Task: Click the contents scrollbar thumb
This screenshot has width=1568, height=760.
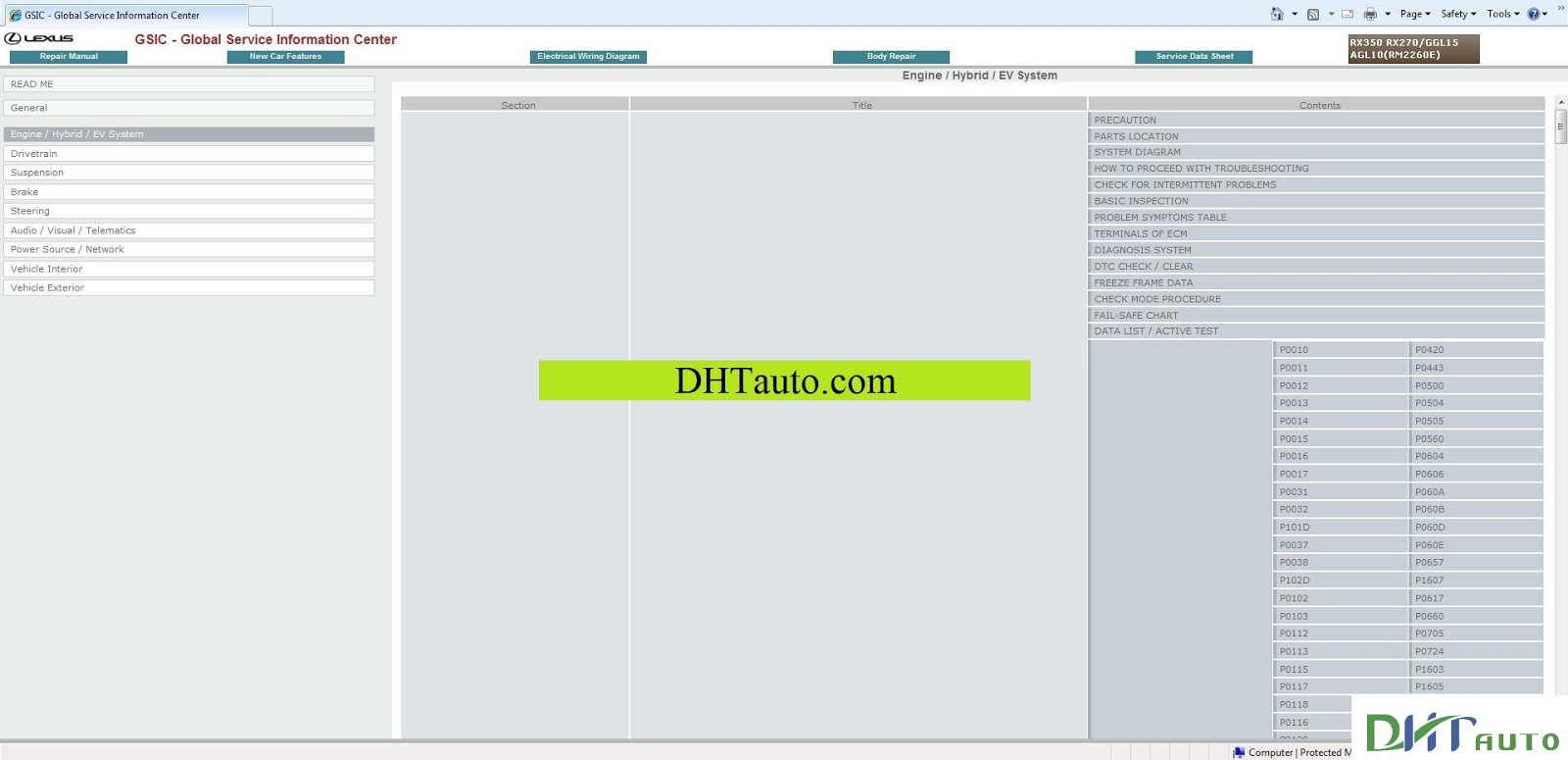Action: [x=1561, y=127]
